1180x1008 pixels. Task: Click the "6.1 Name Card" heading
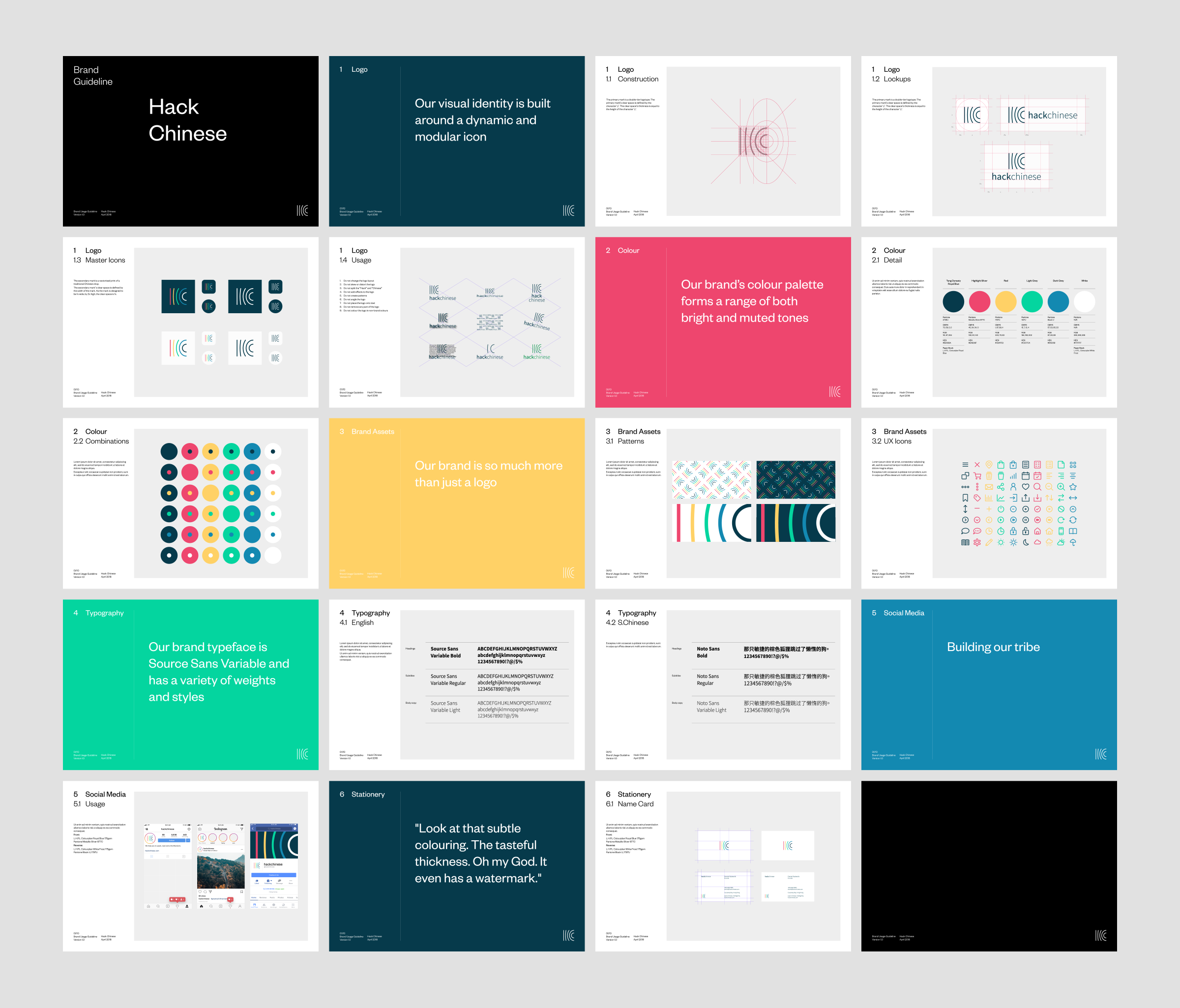(630, 803)
